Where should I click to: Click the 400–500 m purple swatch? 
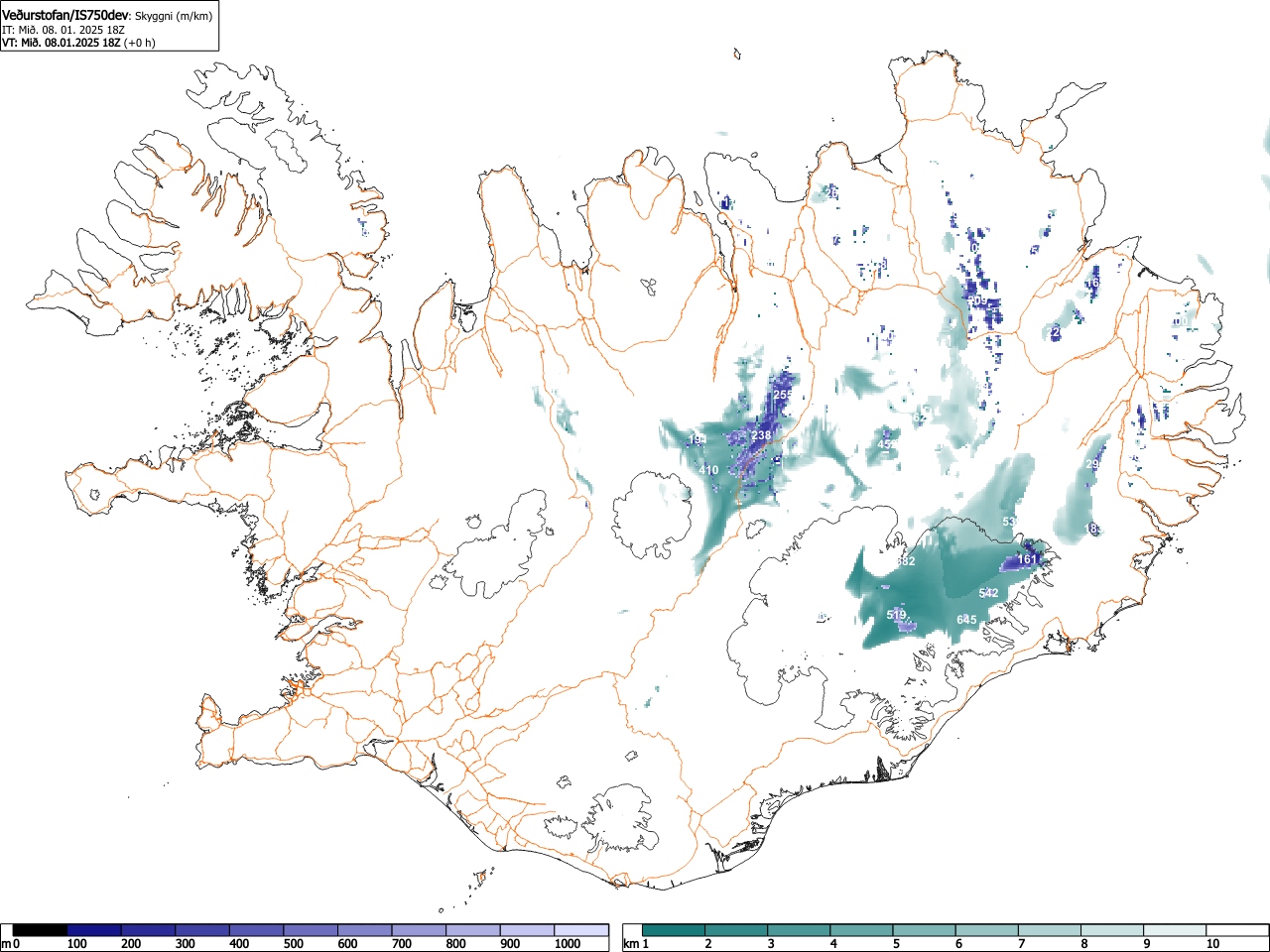(257, 930)
